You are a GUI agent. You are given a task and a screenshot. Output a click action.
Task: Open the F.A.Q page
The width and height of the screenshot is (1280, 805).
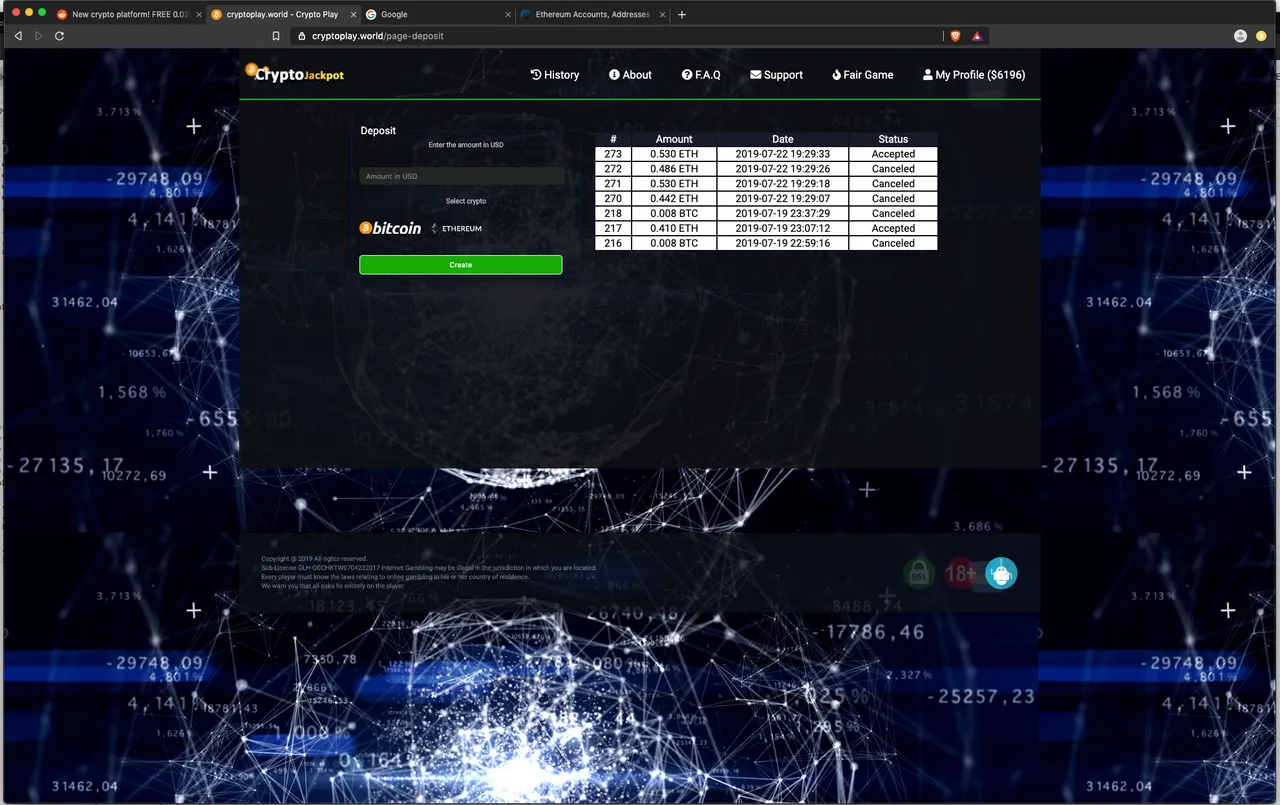click(701, 75)
